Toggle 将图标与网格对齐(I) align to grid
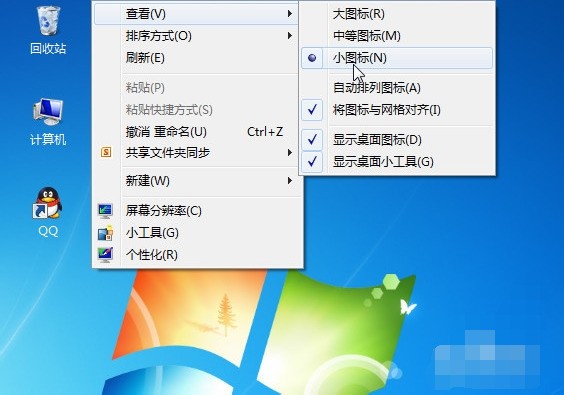 (397, 110)
